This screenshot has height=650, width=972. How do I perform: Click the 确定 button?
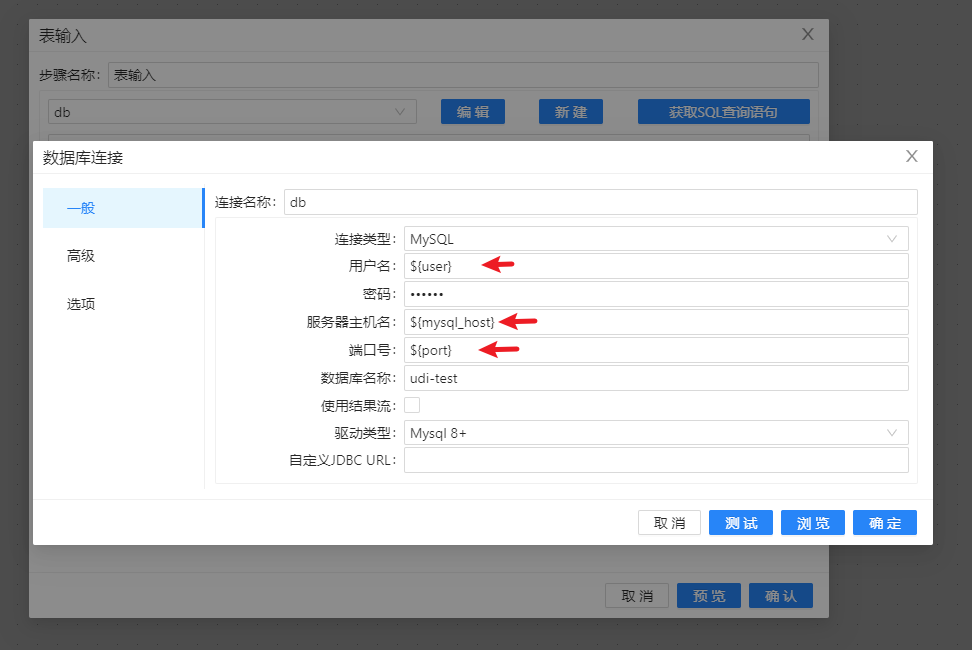click(x=885, y=523)
